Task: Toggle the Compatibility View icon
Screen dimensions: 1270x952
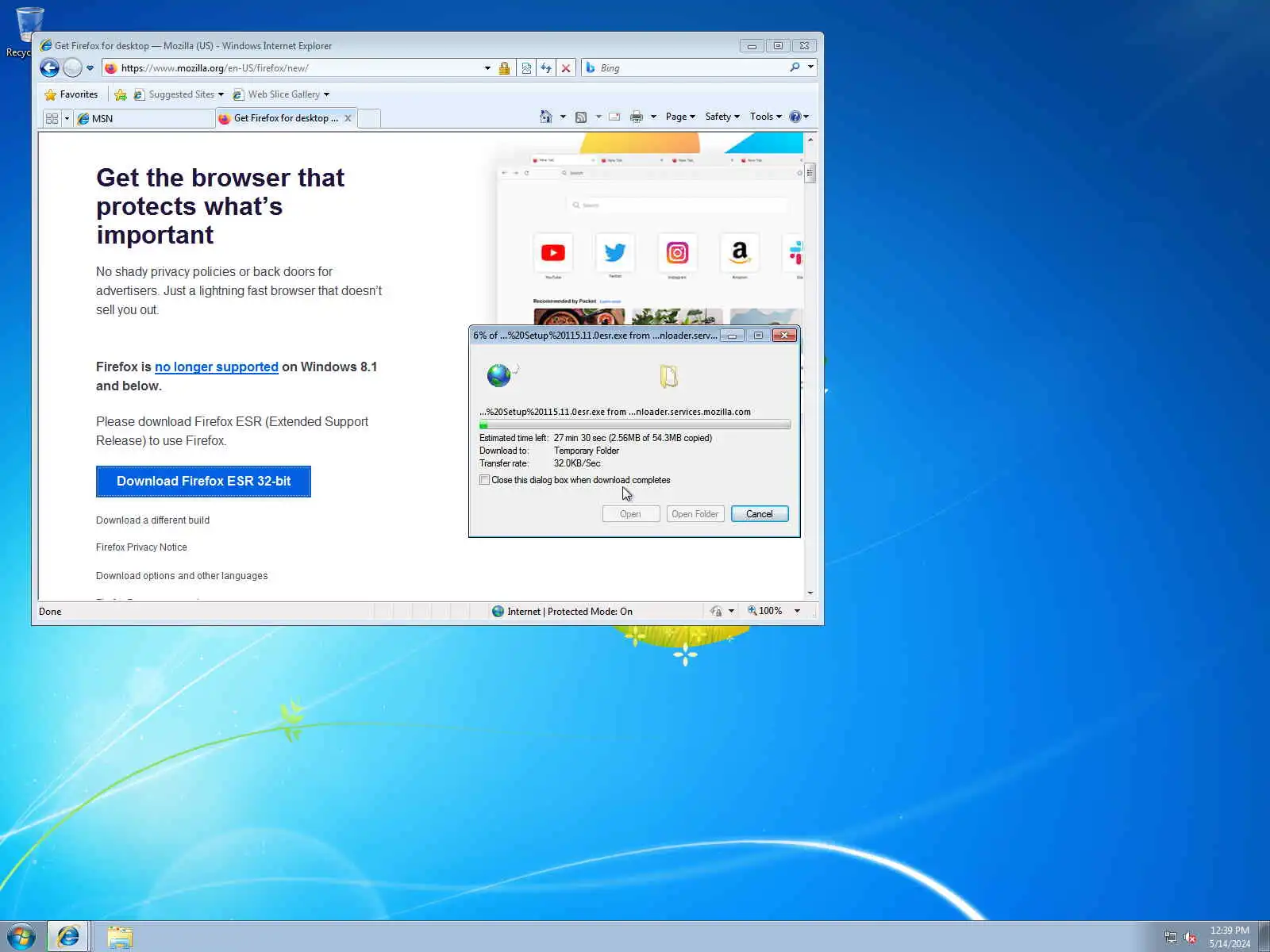Action: point(526,68)
